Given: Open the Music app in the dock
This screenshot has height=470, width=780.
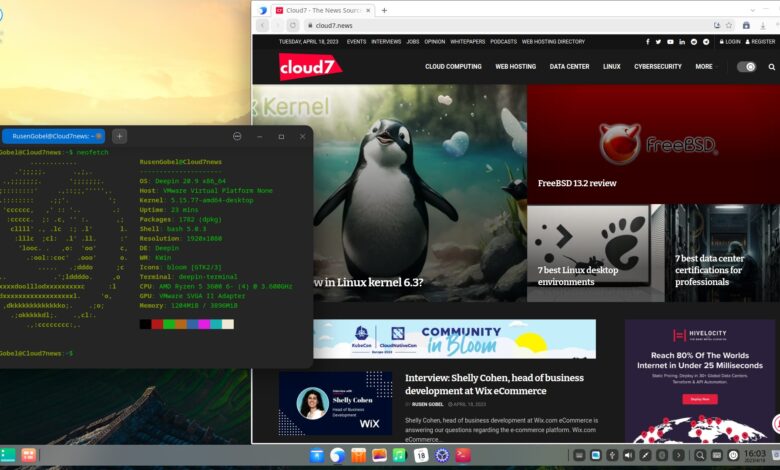Looking at the screenshot, I should coord(399,455).
